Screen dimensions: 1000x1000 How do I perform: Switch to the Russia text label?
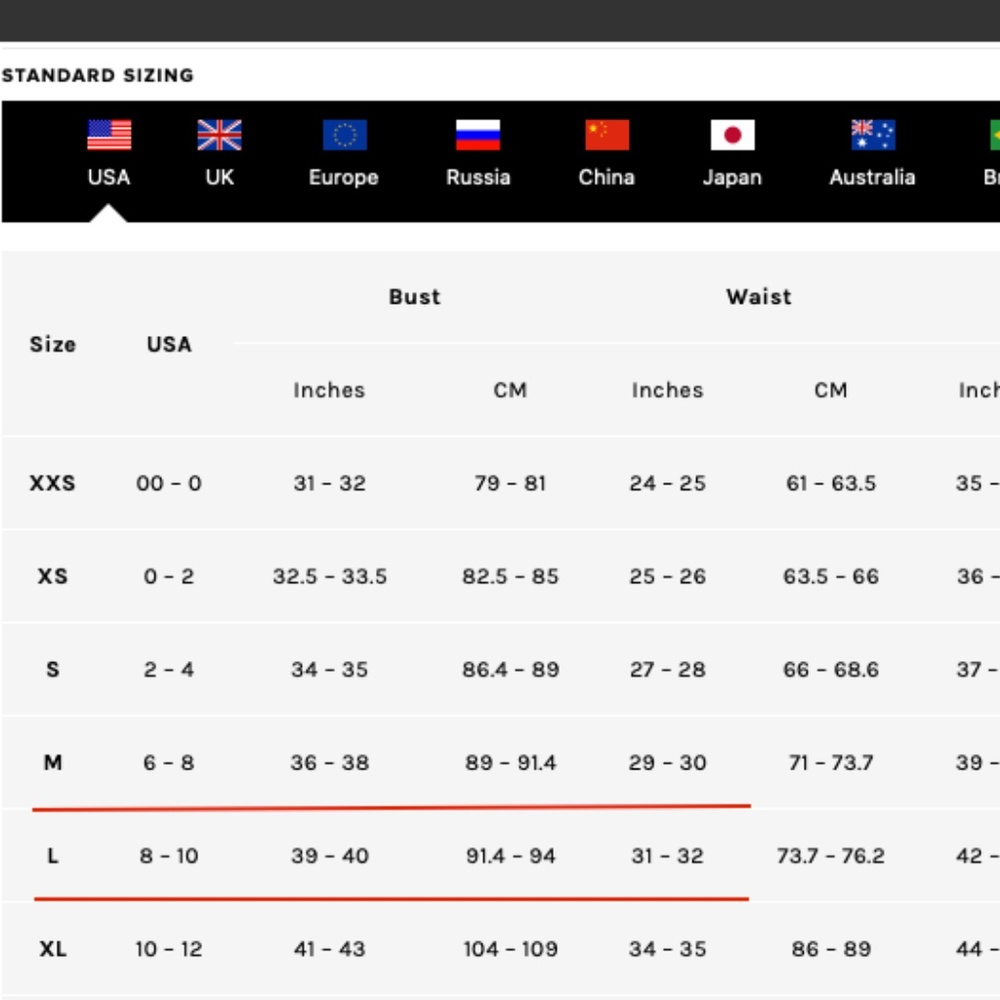pos(478,177)
